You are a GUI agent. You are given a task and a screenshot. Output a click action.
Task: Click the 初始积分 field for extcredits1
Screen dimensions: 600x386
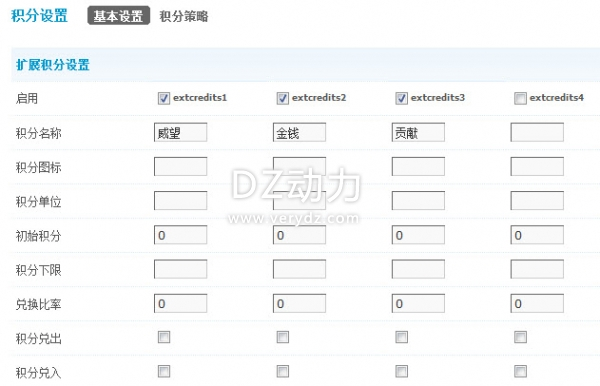pos(180,235)
